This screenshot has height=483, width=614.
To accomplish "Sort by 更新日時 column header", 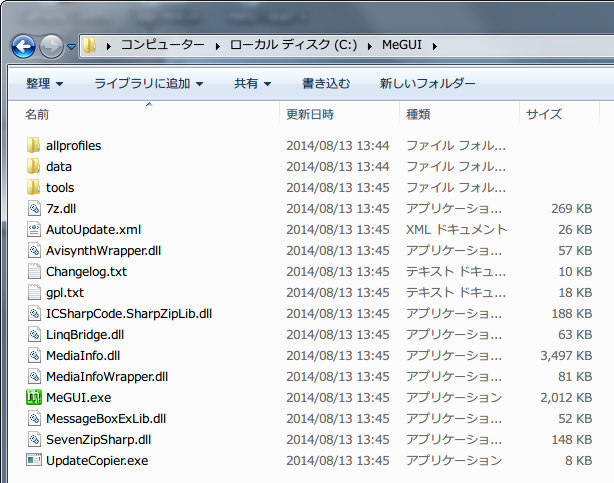I will tap(310, 114).
